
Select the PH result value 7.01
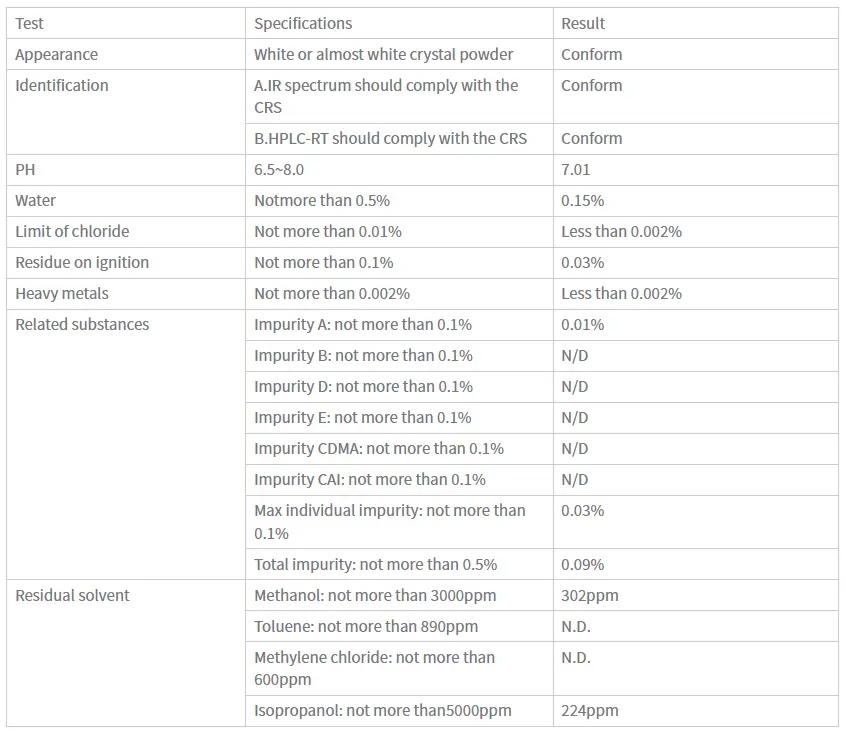576,169
